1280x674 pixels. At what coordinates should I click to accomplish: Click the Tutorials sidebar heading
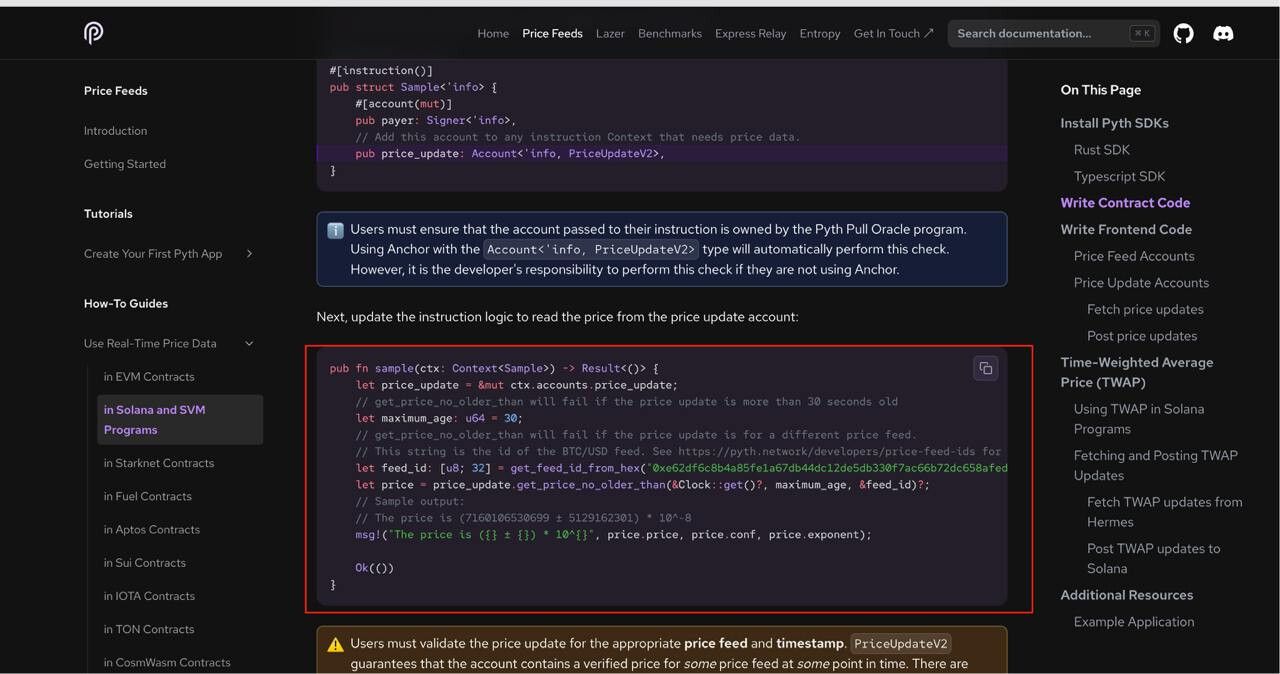[x=108, y=214]
